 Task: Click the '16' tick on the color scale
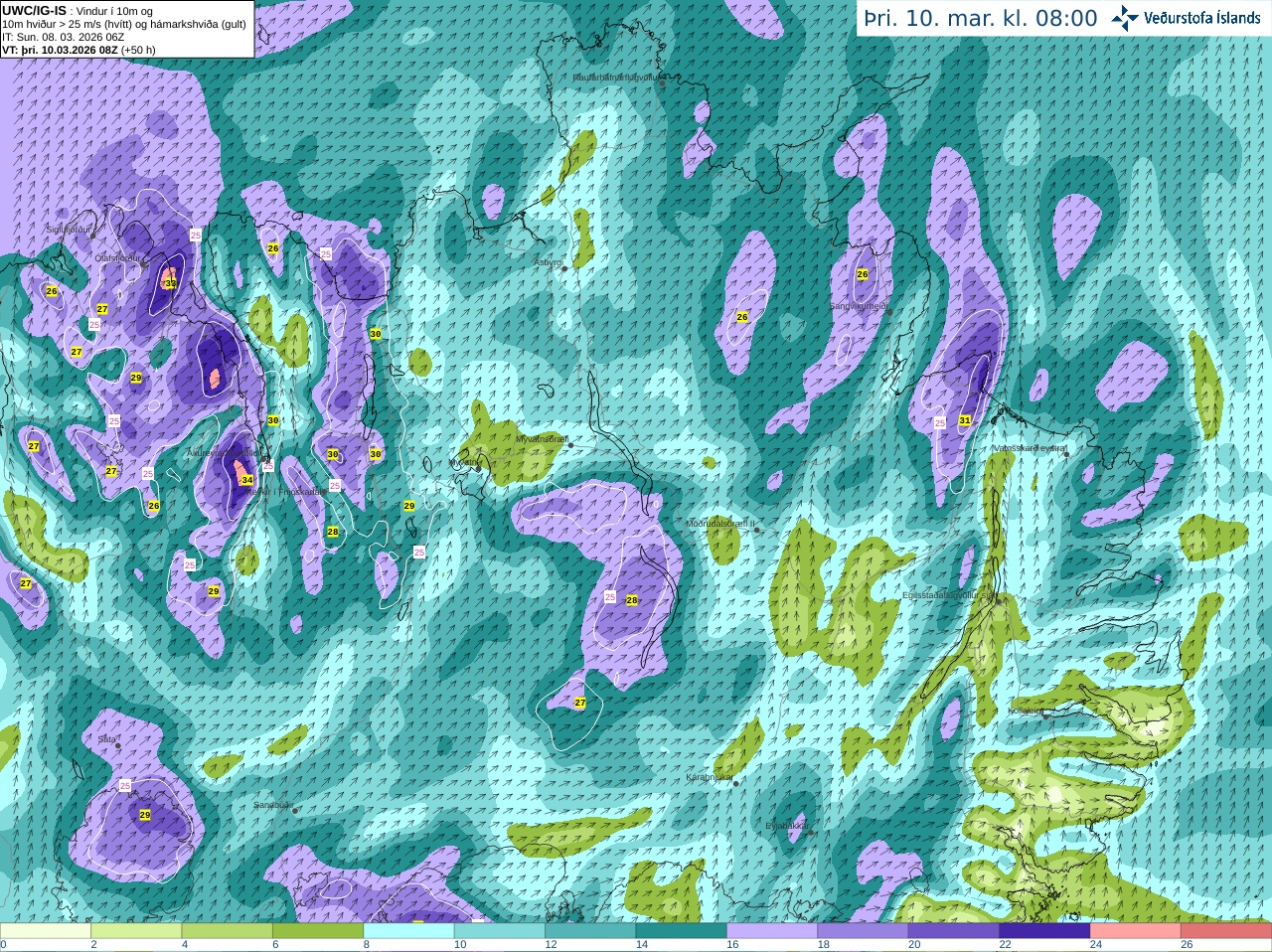coord(732,945)
